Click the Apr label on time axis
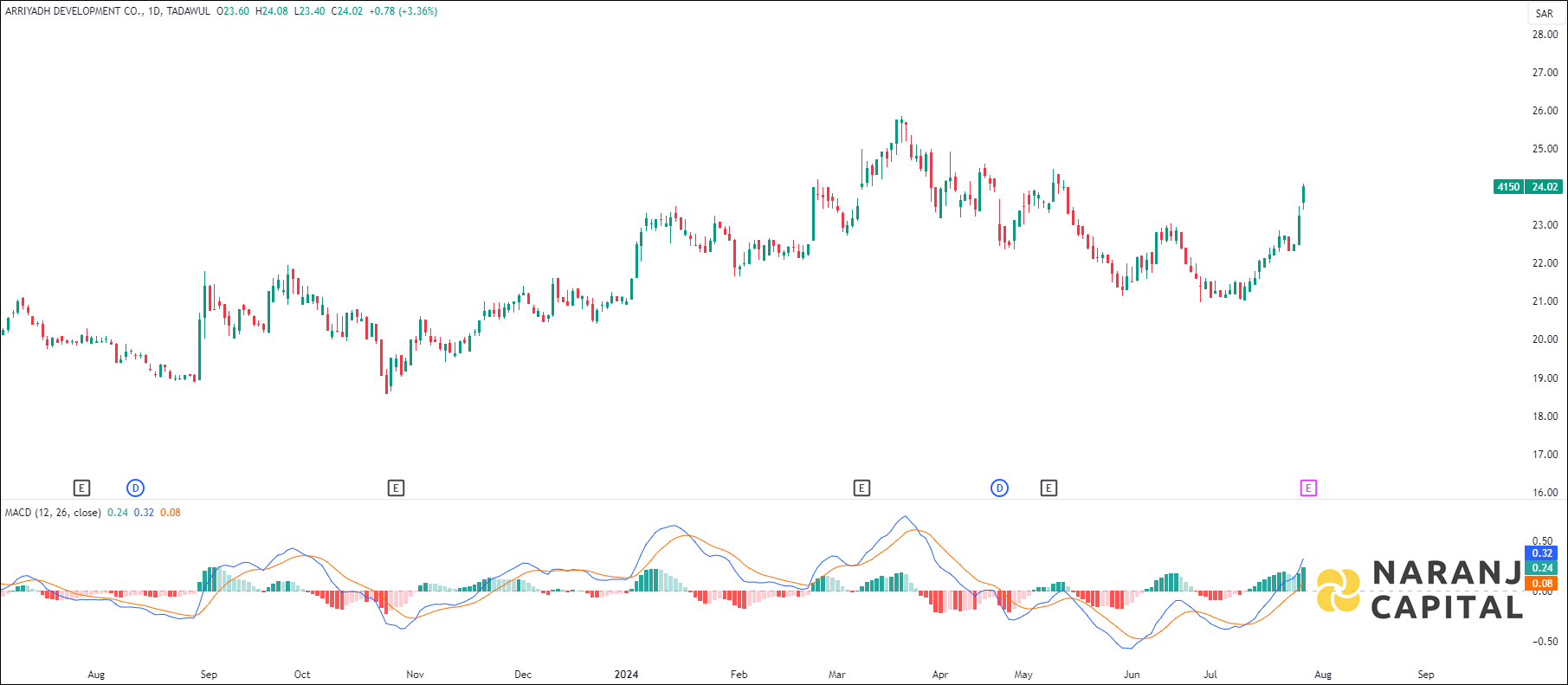The height and width of the screenshot is (685, 1568). tap(940, 675)
